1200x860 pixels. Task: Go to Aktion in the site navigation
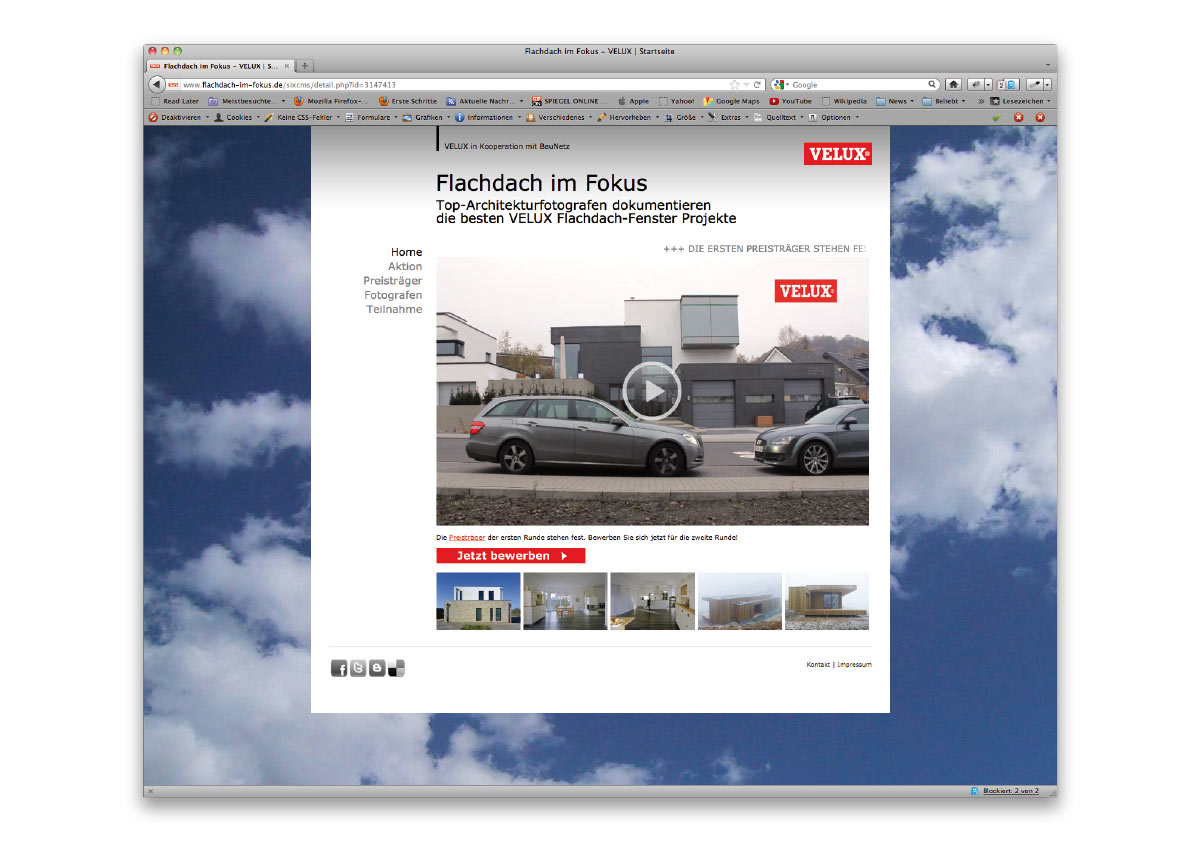point(405,266)
